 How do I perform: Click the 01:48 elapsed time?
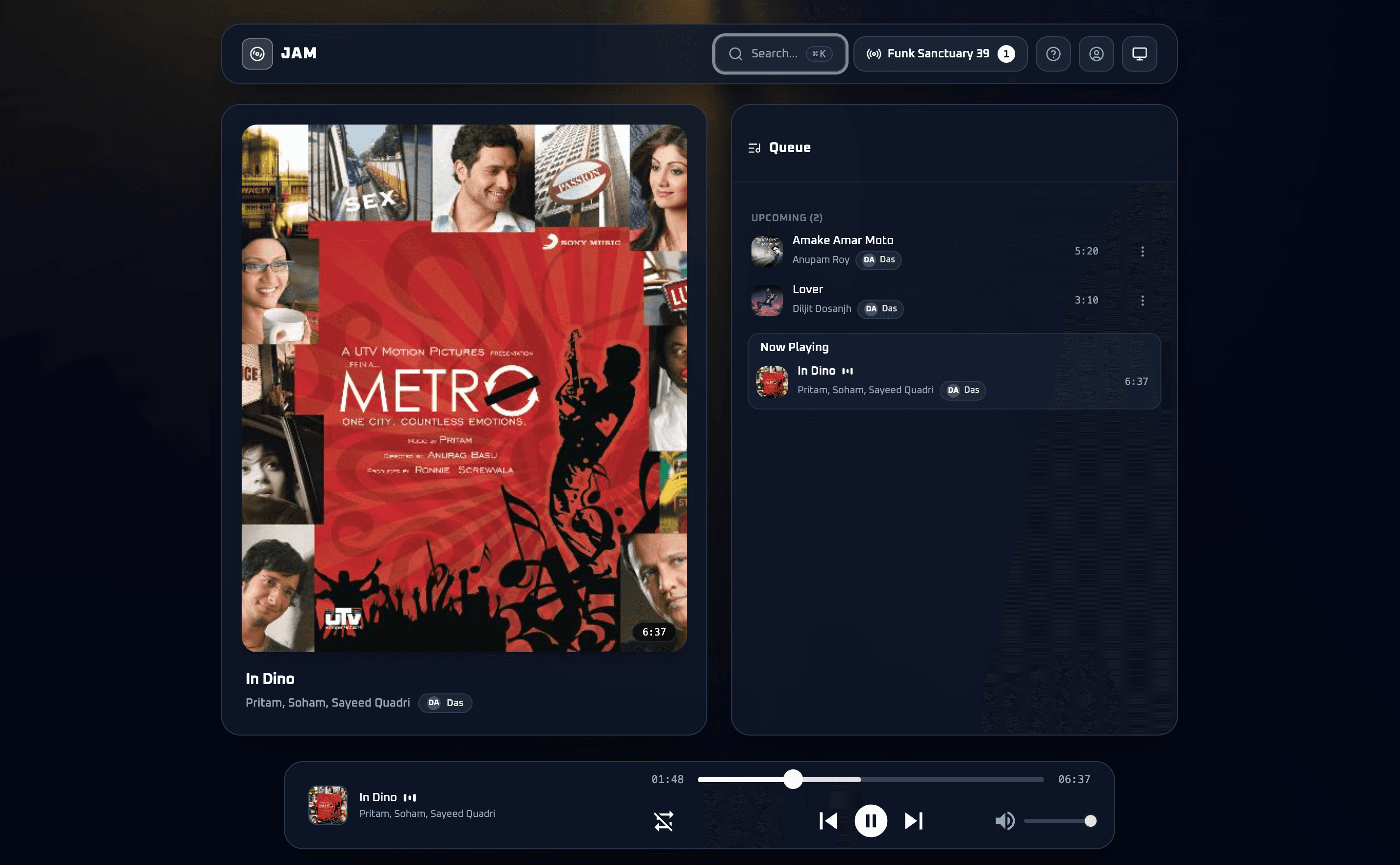pos(667,779)
